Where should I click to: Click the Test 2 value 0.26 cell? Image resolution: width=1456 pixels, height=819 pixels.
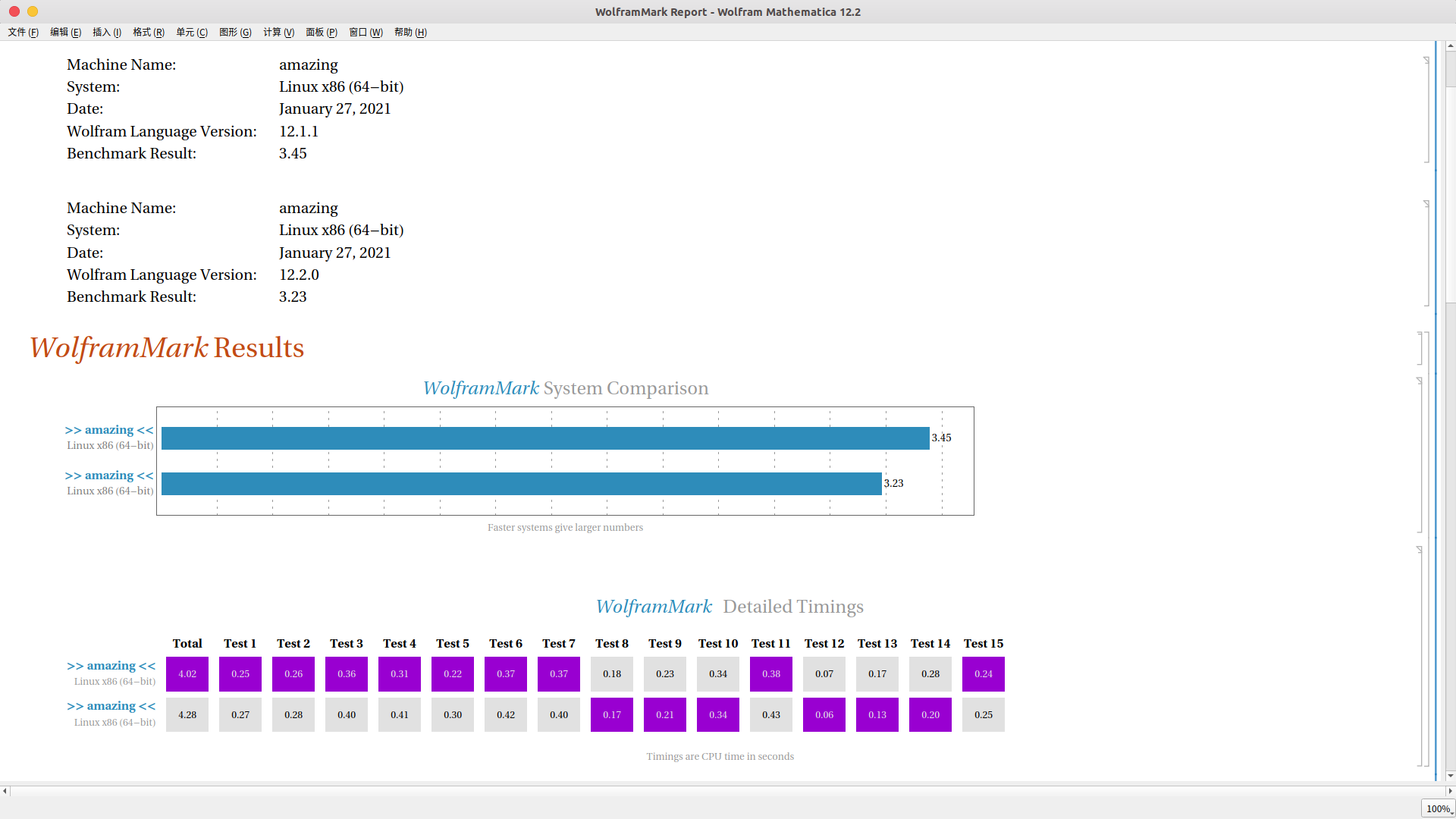click(x=293, y=674)
